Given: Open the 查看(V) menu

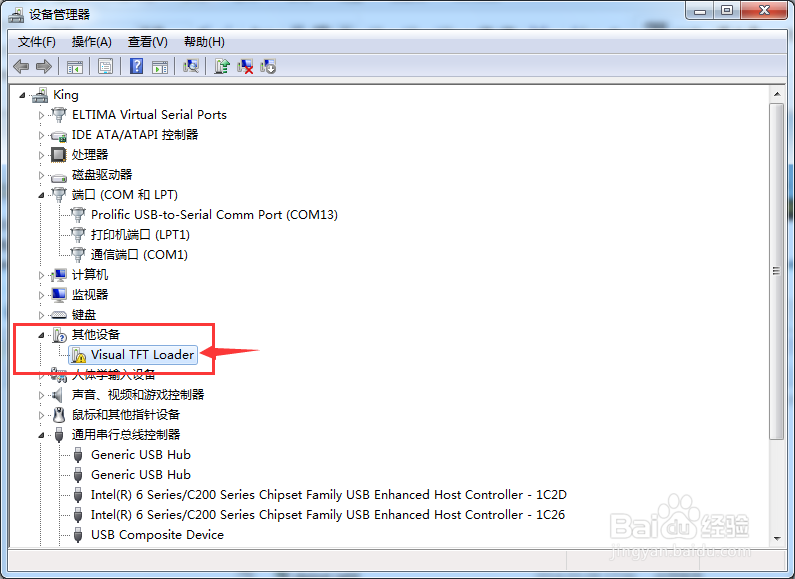Looking at the screenshot, I should pos(148,42).
